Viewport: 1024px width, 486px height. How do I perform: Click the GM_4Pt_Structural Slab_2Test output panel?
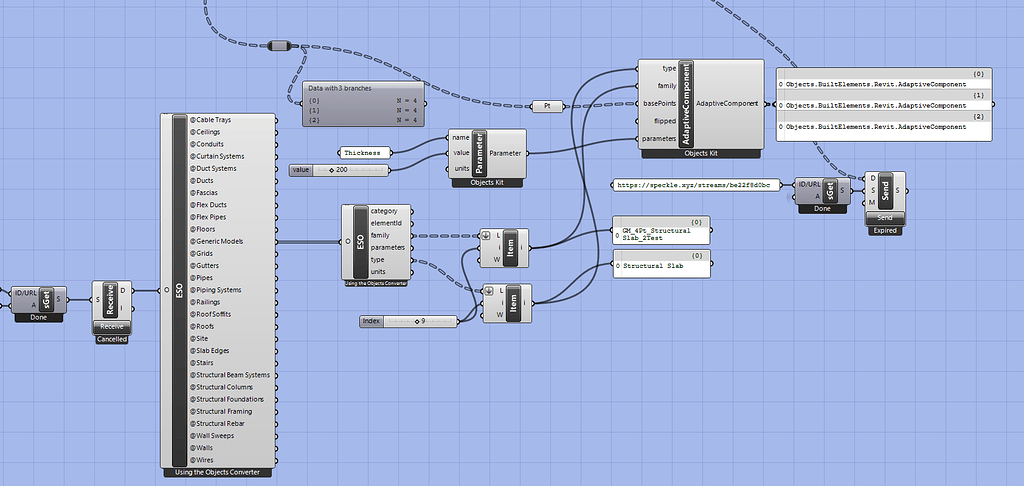pos(661,230)
